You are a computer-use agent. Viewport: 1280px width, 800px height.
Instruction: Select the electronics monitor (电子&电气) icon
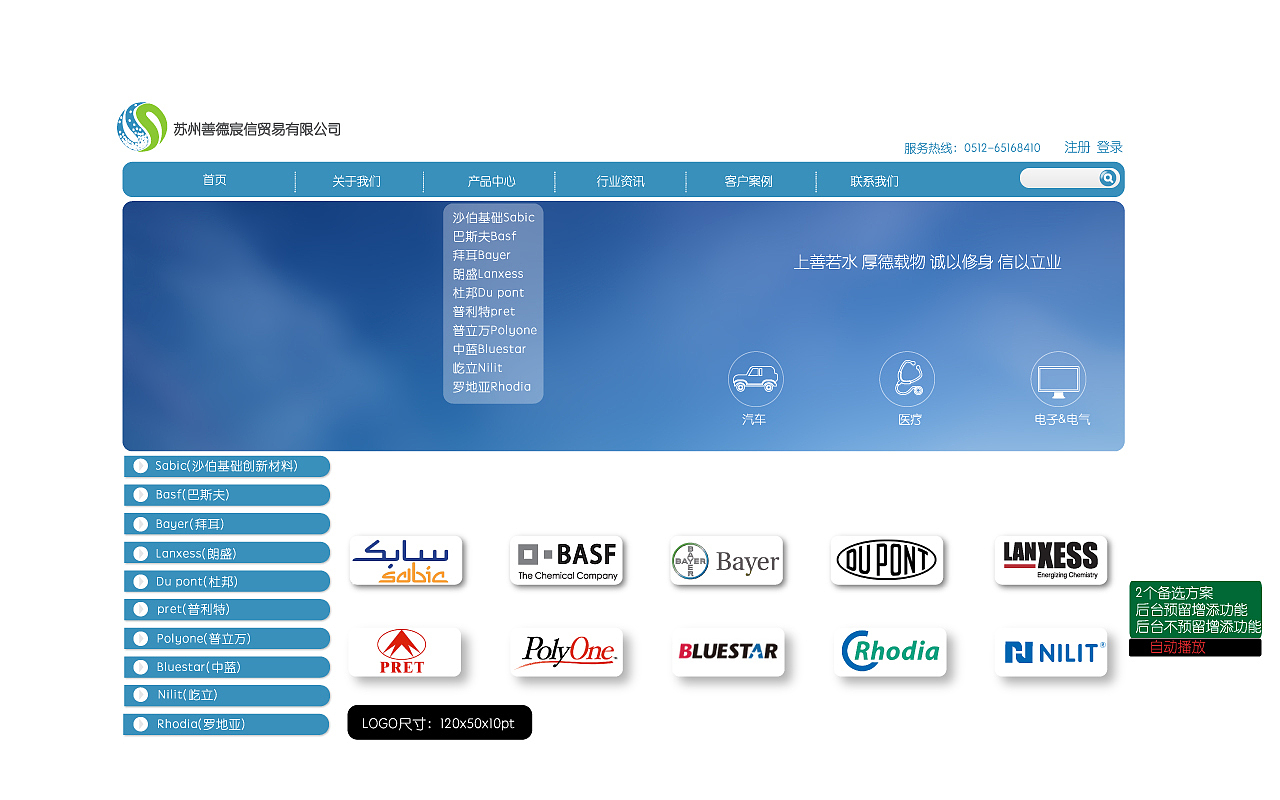[x=1058, y=379]
